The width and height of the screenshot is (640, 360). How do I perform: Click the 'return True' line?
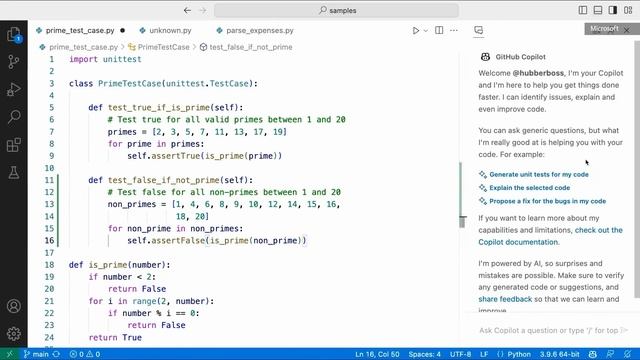click(x=115, y=338)
